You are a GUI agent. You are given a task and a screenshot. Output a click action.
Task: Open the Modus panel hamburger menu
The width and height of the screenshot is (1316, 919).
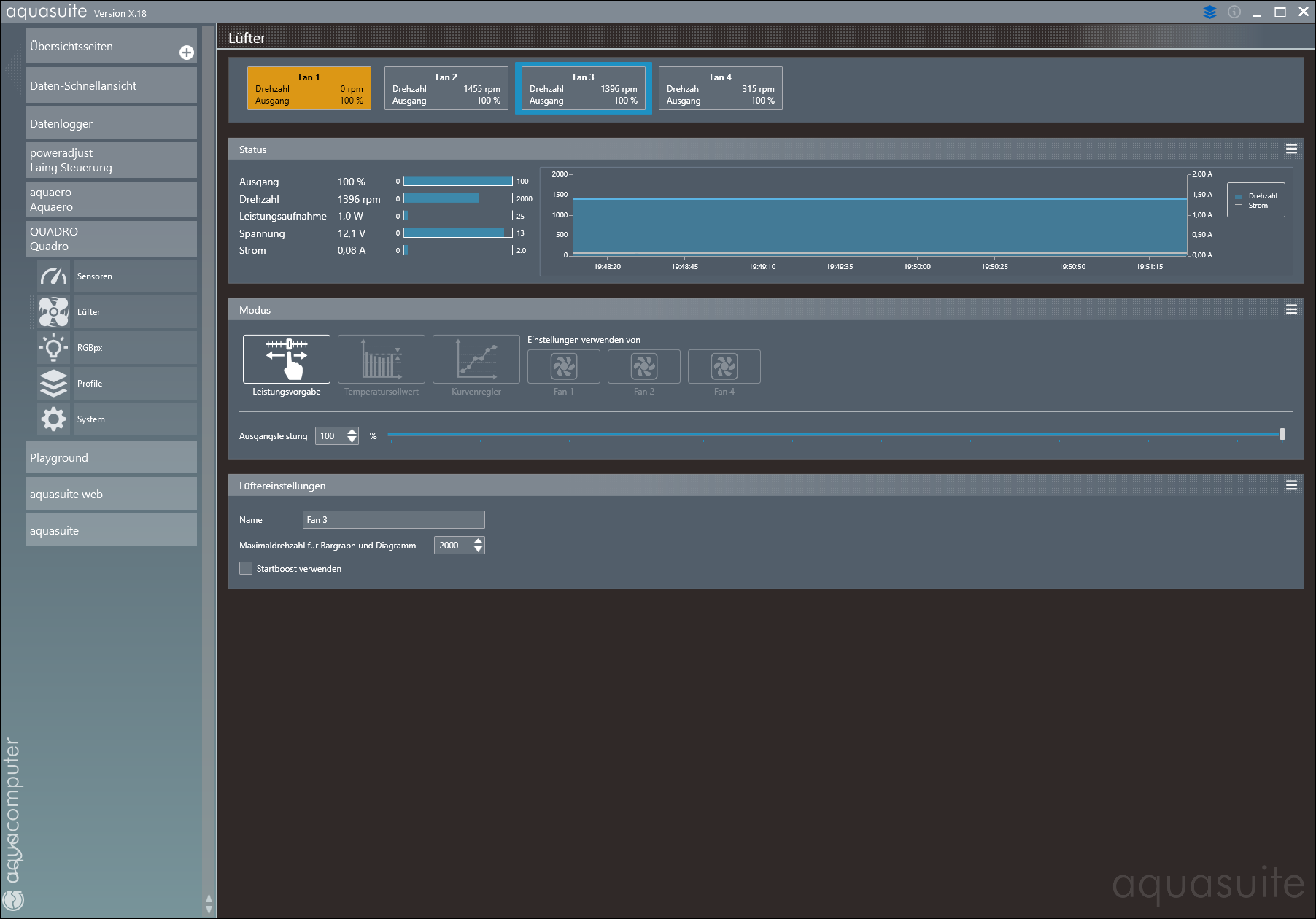(1291, 309)
